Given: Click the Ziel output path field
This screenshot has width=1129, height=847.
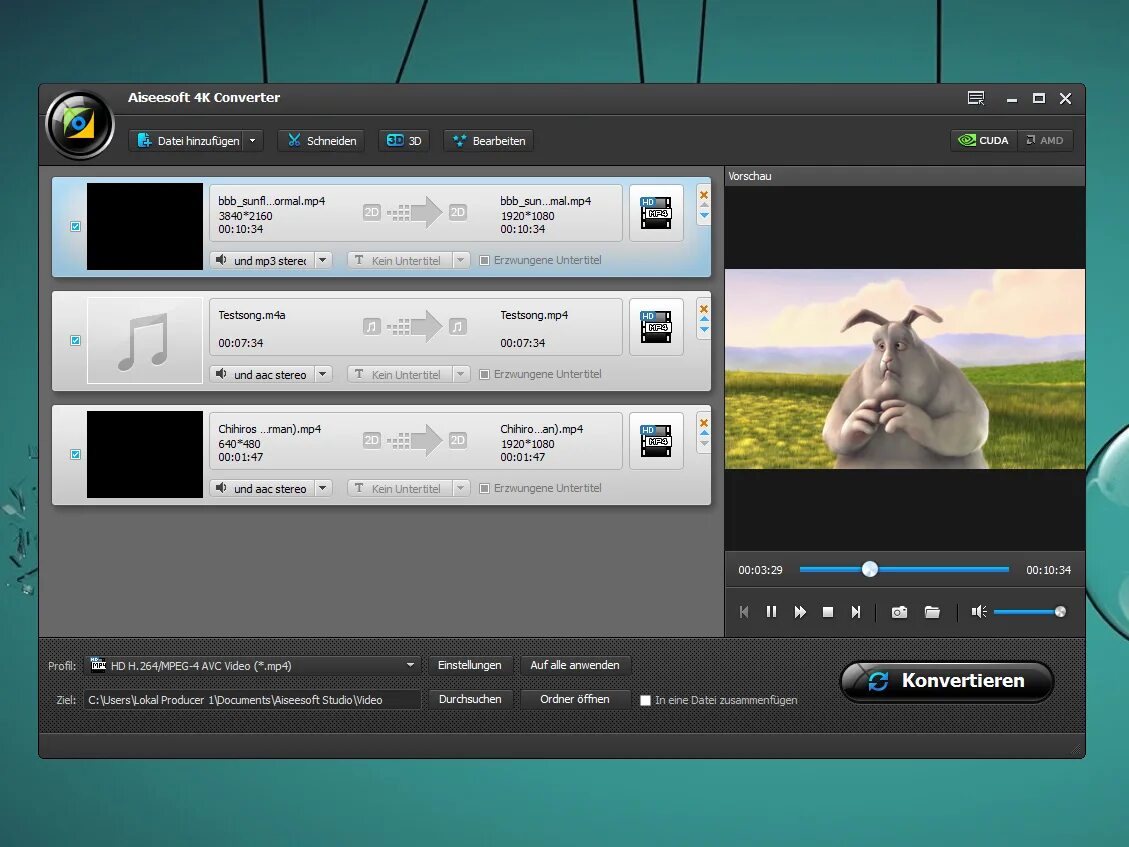Looking at the screenshot, I should click(x=253, y=699).
